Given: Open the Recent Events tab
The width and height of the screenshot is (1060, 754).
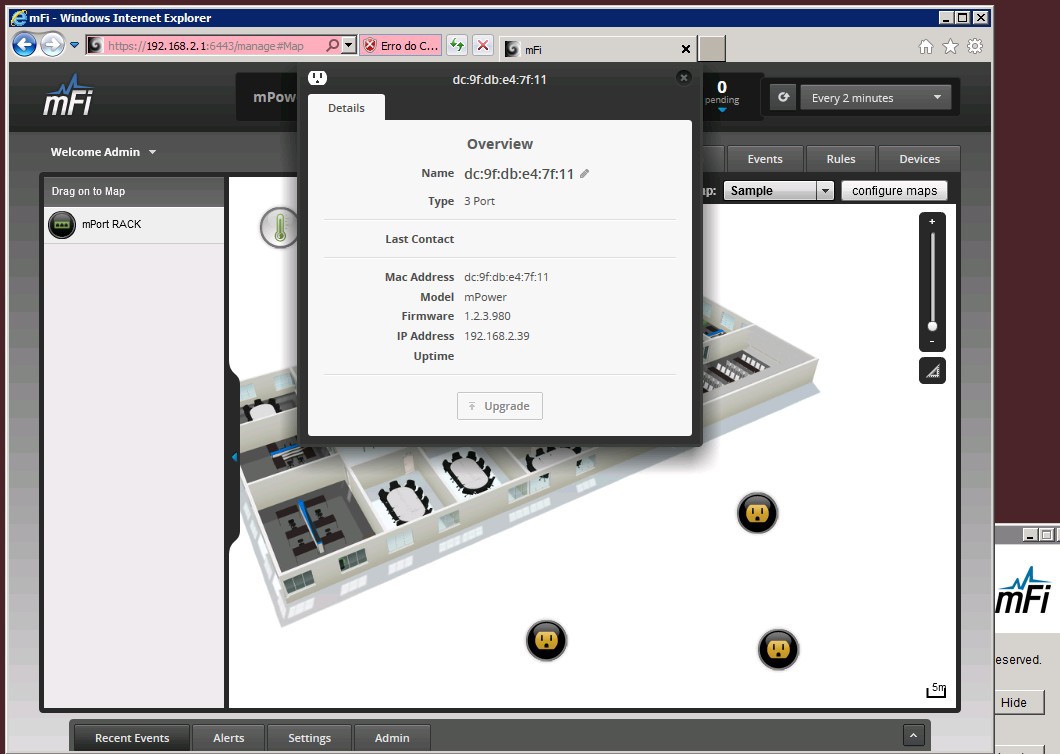Looking at the screenshot, I should coord(132,738).
